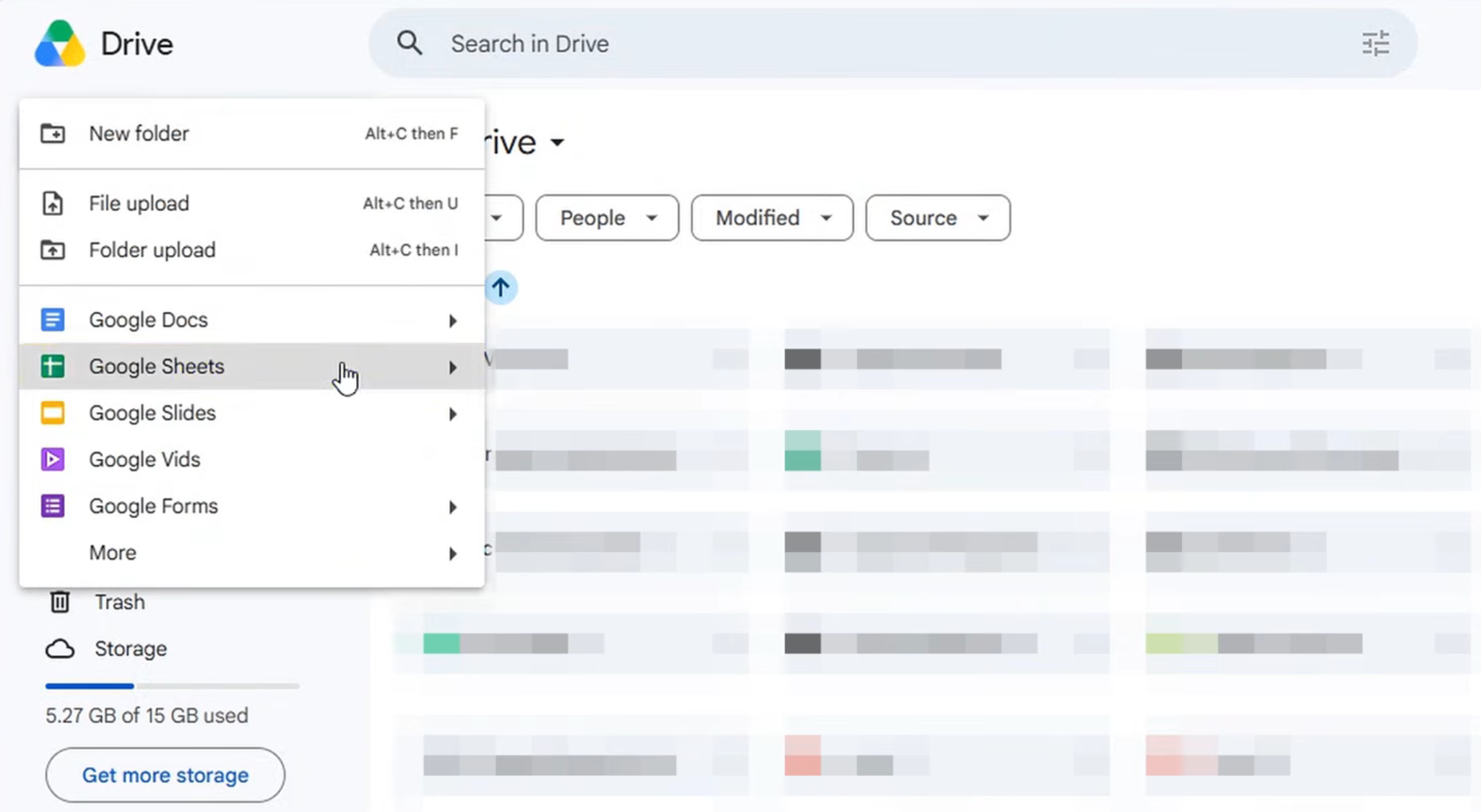
Task: Click the Drive product name text
Action: (137, 44)
